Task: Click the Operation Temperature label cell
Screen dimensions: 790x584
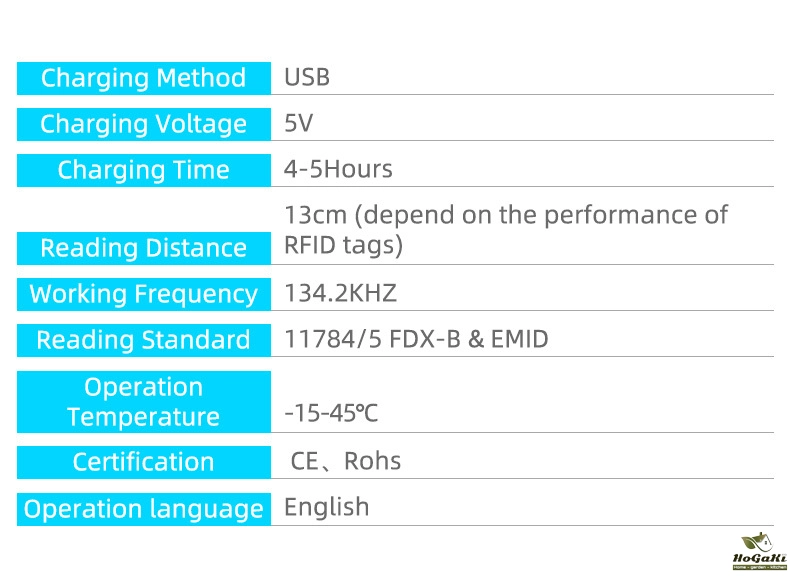Action: coord(144,401)
